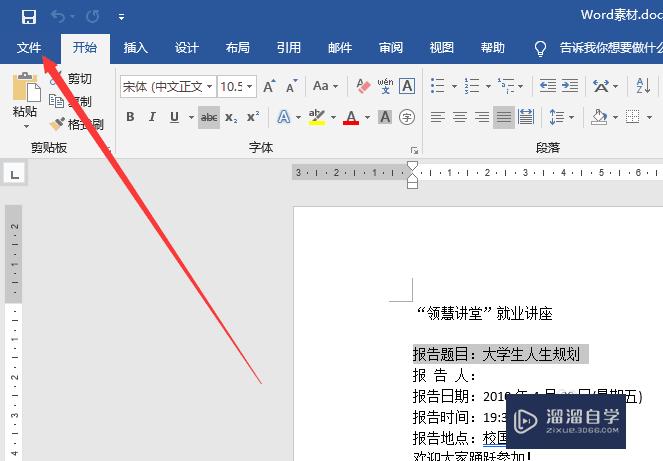Click the borders grid icon

pos(633,117)
